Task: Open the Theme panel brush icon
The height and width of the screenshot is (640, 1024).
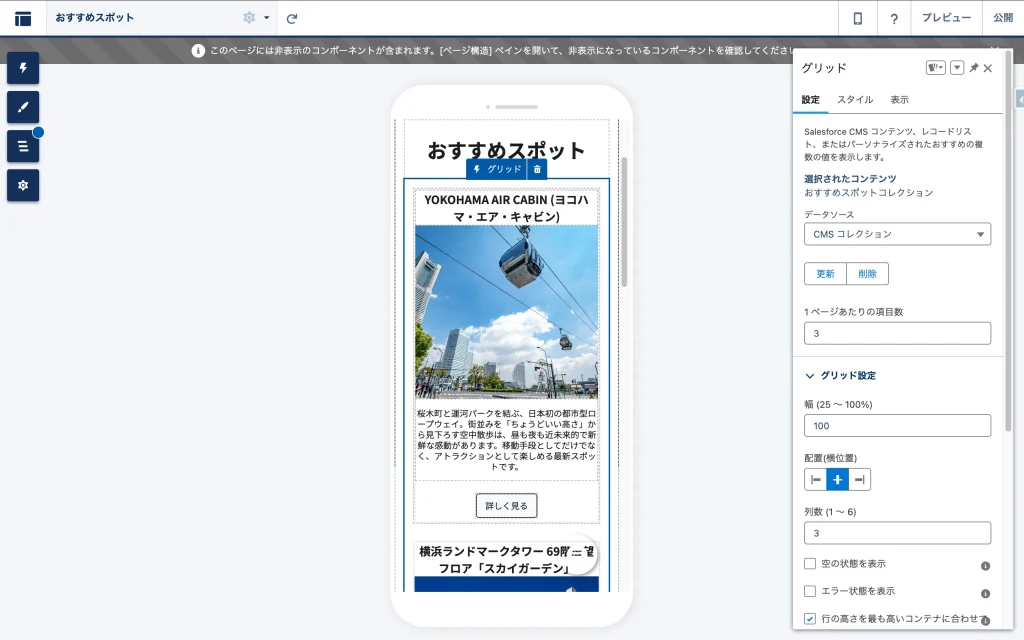Action: (23, 107)
